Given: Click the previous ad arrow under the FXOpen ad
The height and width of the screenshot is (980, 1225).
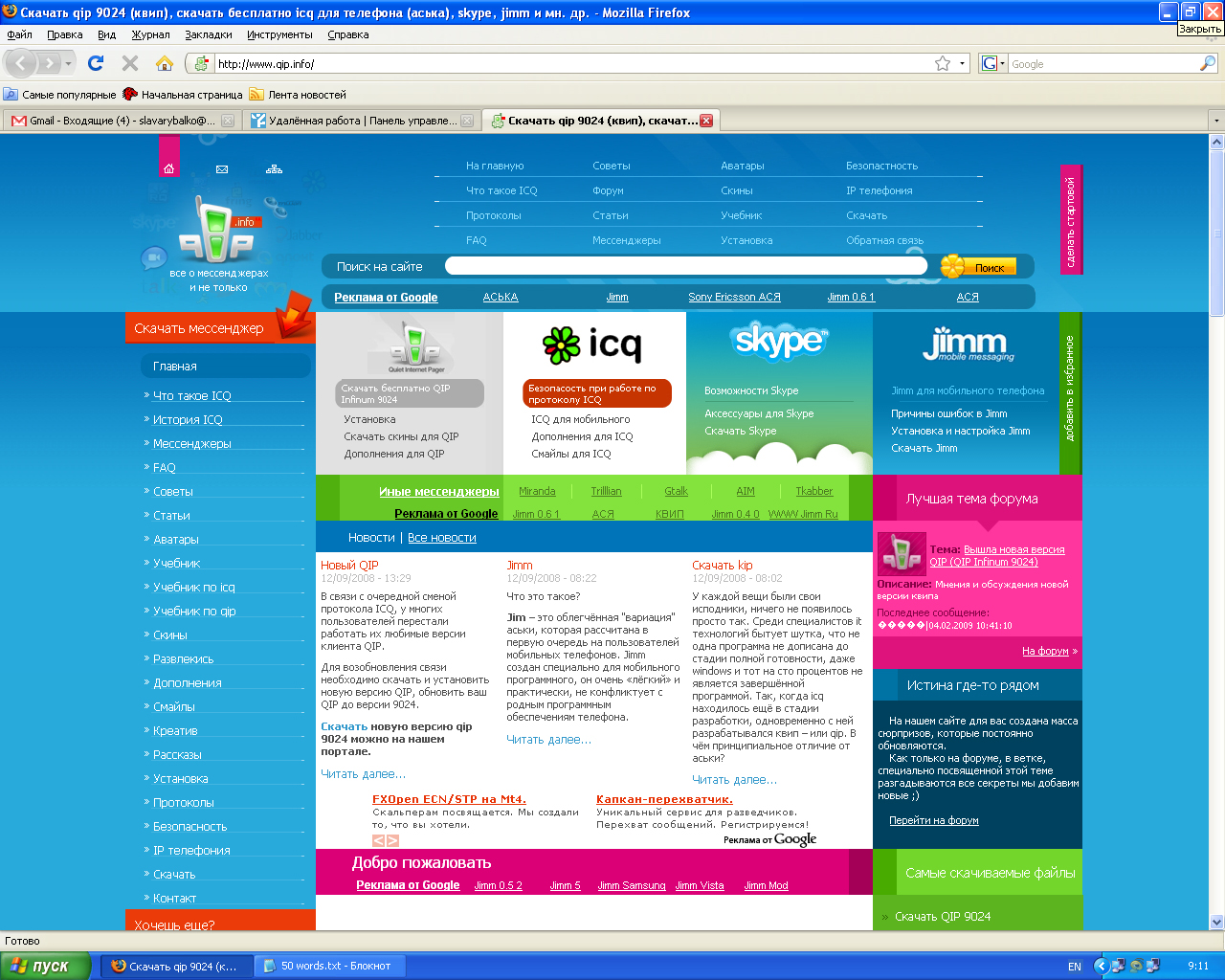Looking at the screenshot, I should (378, 840).
